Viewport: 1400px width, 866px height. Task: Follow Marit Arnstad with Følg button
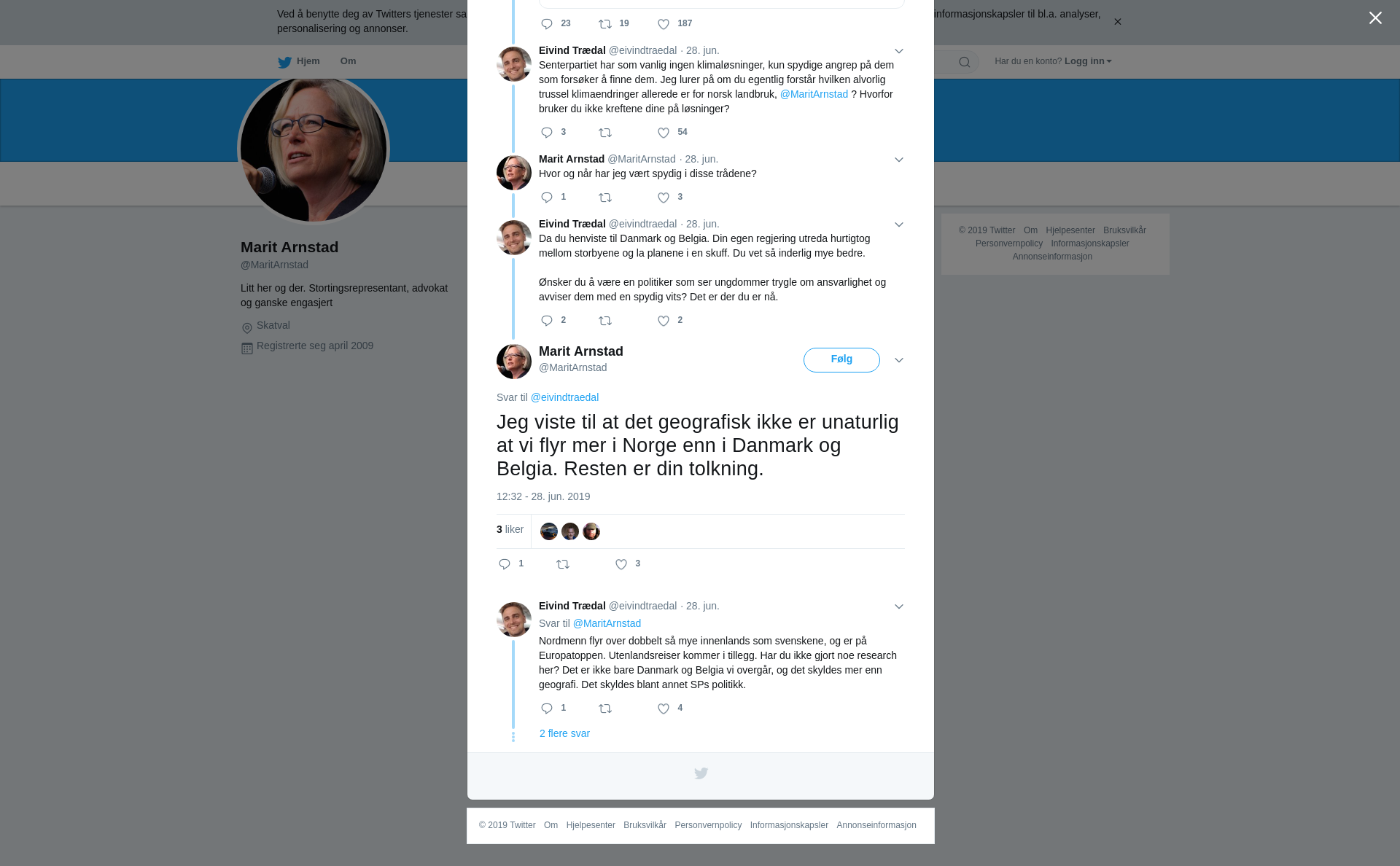tap(841, 360)
